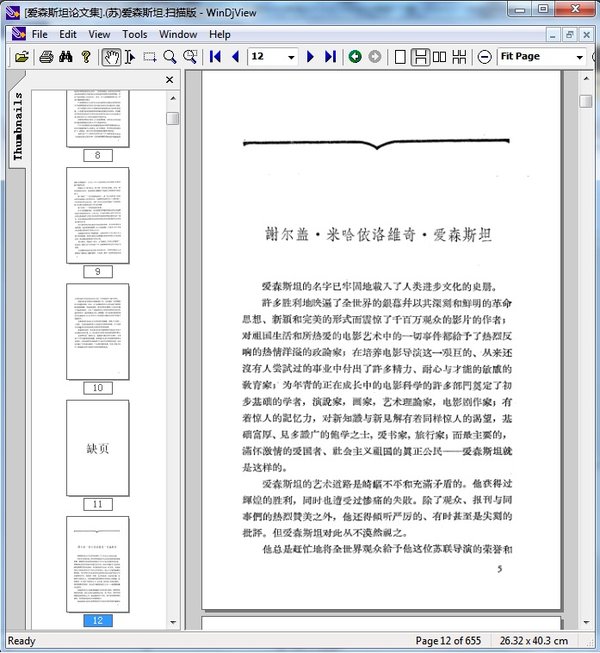The image size is (600, 653).
Task: Open the File menu
Action: [x=40, y=34]
